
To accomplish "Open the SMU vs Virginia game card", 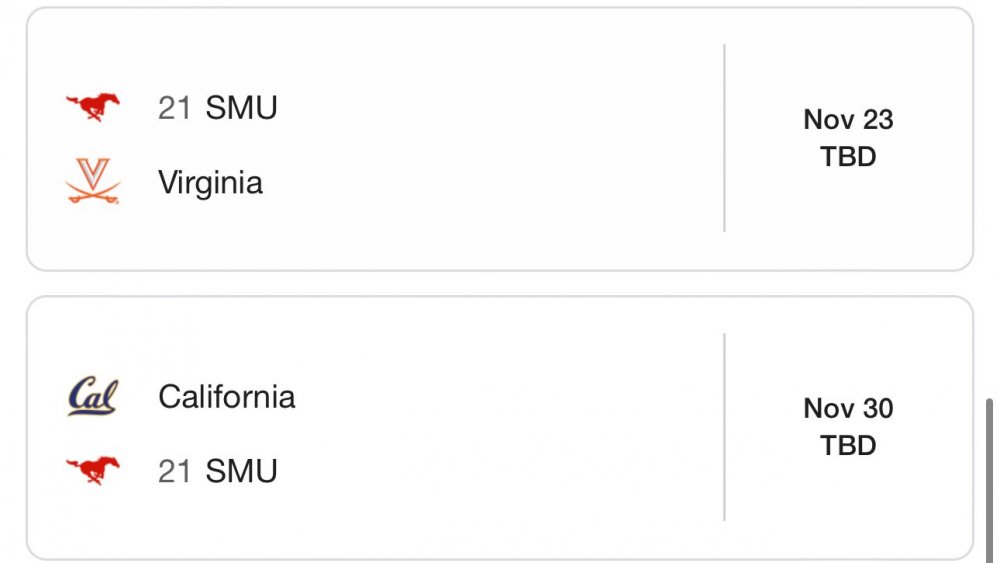I will 480,140.
